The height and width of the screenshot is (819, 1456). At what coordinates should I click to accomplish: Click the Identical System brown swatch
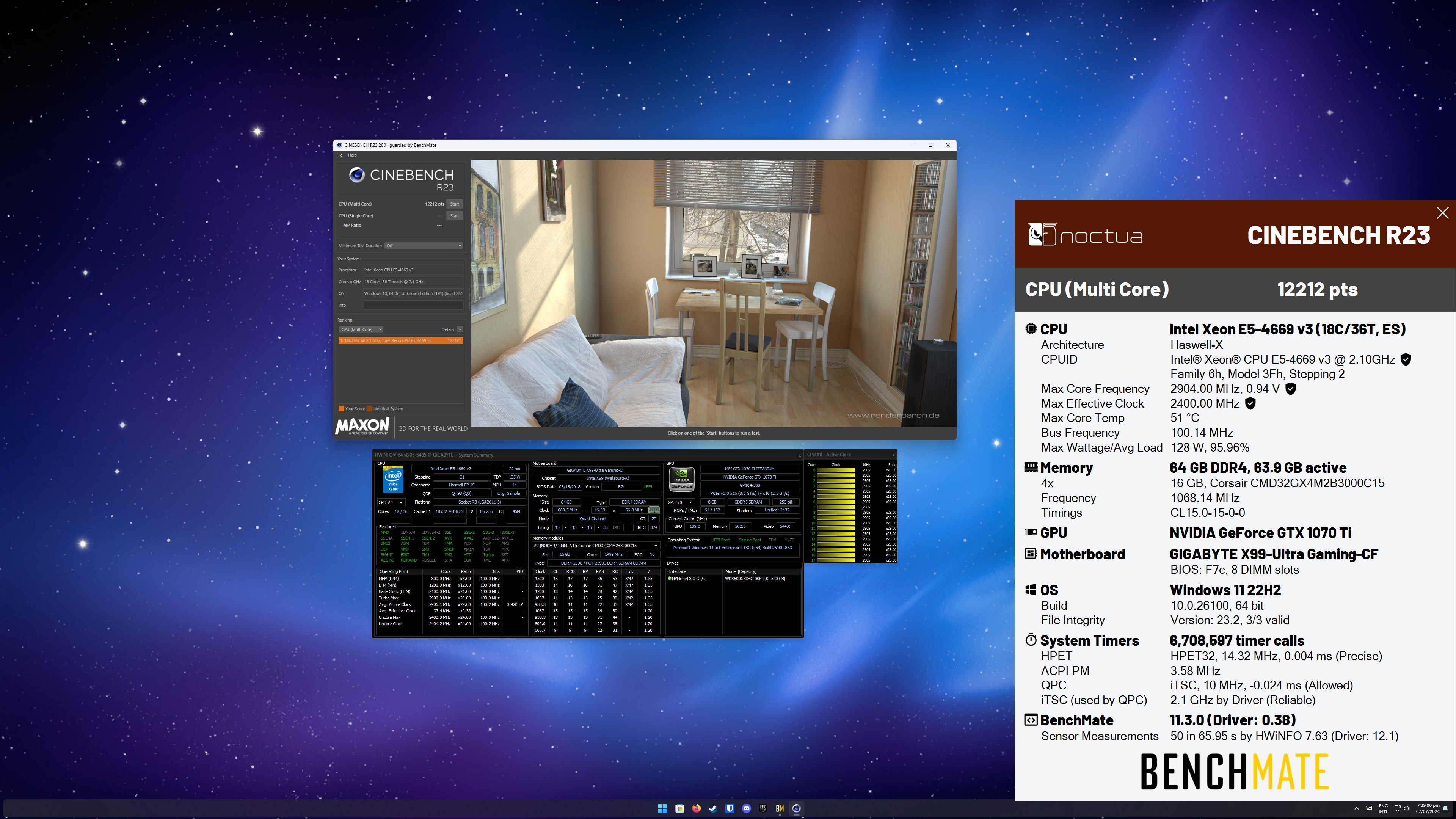[x=370, y=409]
